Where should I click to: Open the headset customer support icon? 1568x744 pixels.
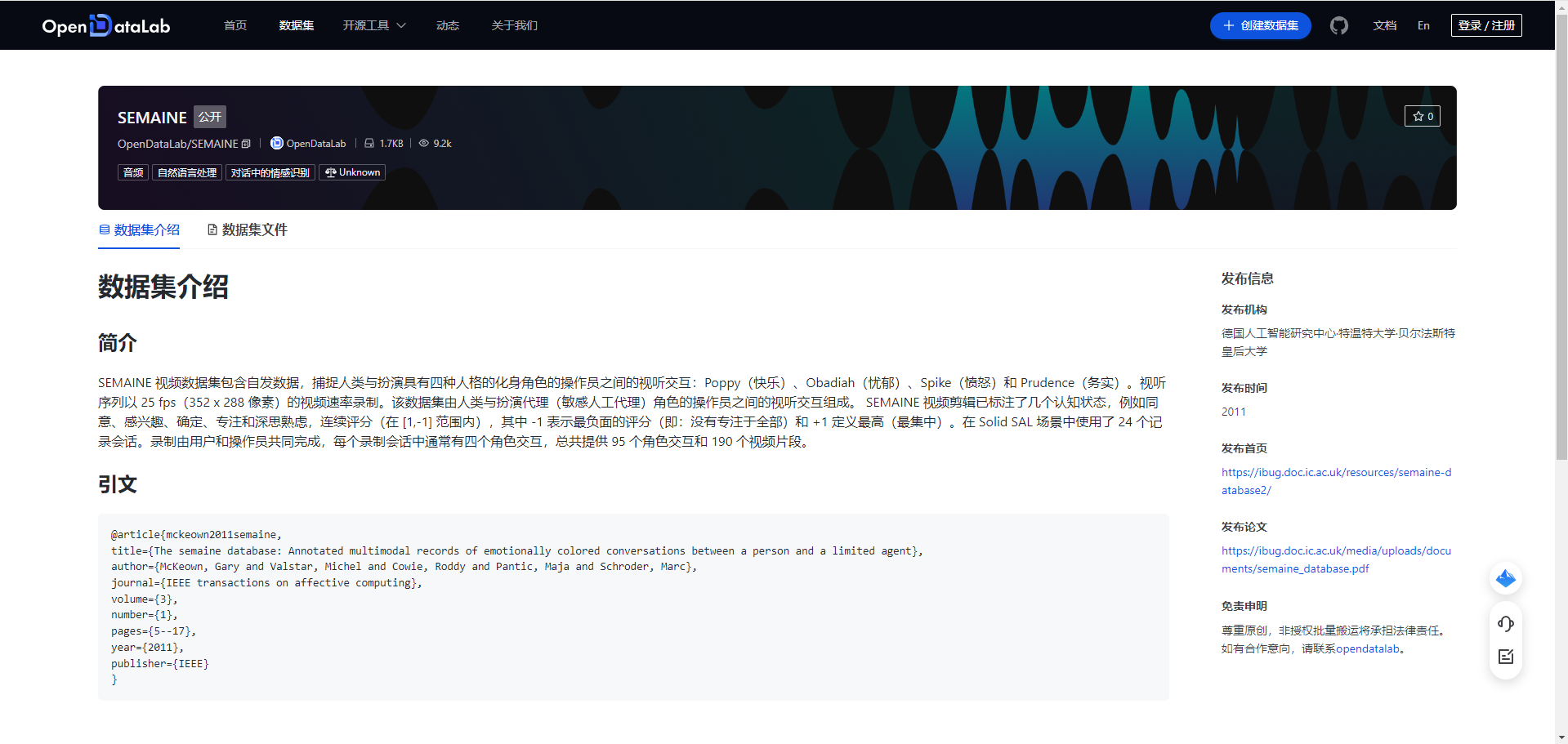1506,624
